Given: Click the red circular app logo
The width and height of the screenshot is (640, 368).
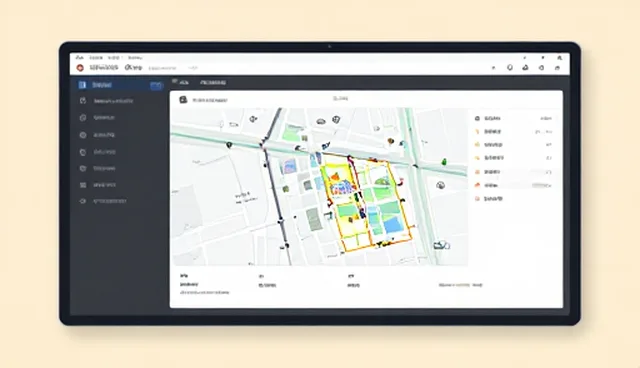Looking at the screenshot, I should pyautogui.click(x=80, y=67).
